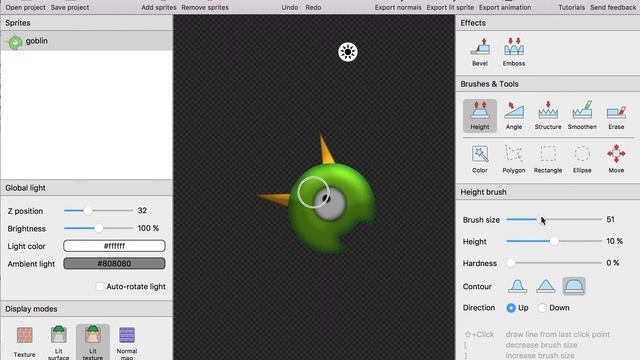Select the Structure brush tool
The image size is (640, 360).
click(548, 116)
